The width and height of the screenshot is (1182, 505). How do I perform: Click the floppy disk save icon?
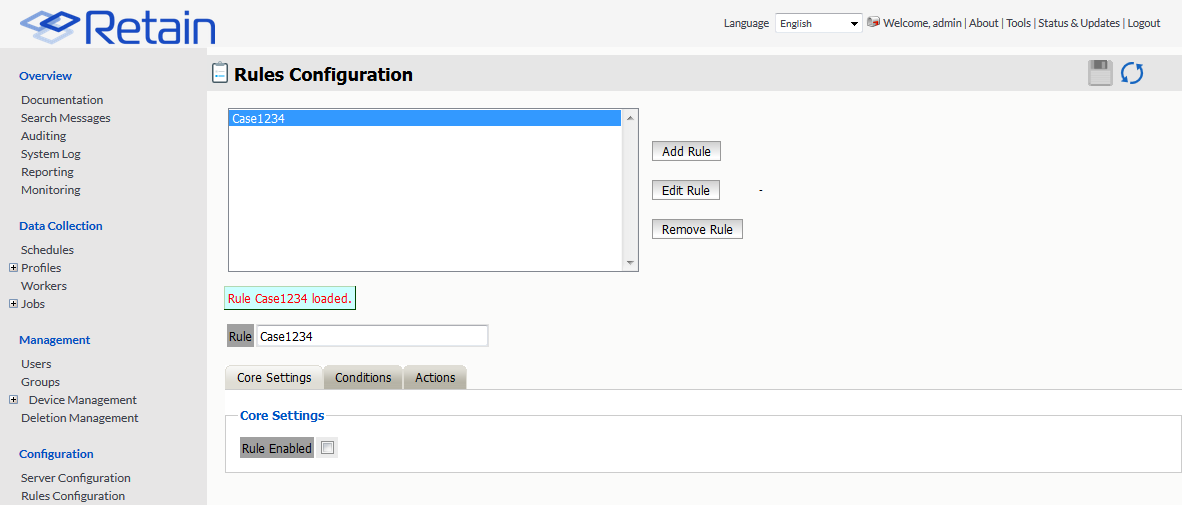pyautogui.click(x=1100, y=73)
